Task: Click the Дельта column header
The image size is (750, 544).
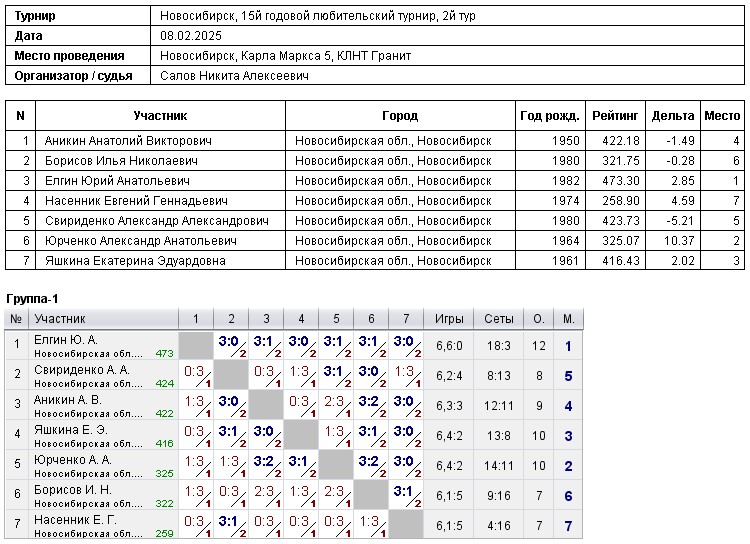Action: (x=672, y=116)
